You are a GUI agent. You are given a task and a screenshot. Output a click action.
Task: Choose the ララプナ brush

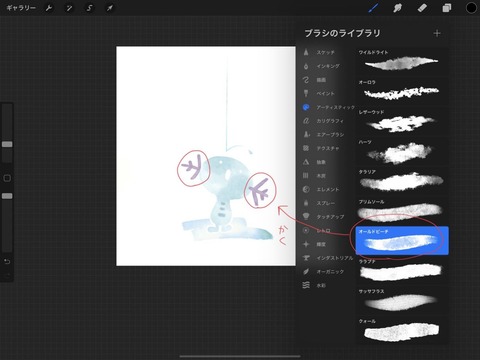(402, 270)
